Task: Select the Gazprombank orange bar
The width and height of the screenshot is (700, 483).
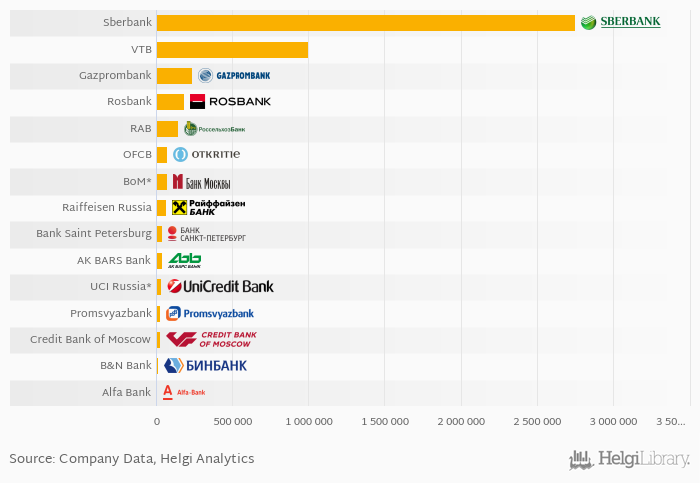Action: point(174,76)
